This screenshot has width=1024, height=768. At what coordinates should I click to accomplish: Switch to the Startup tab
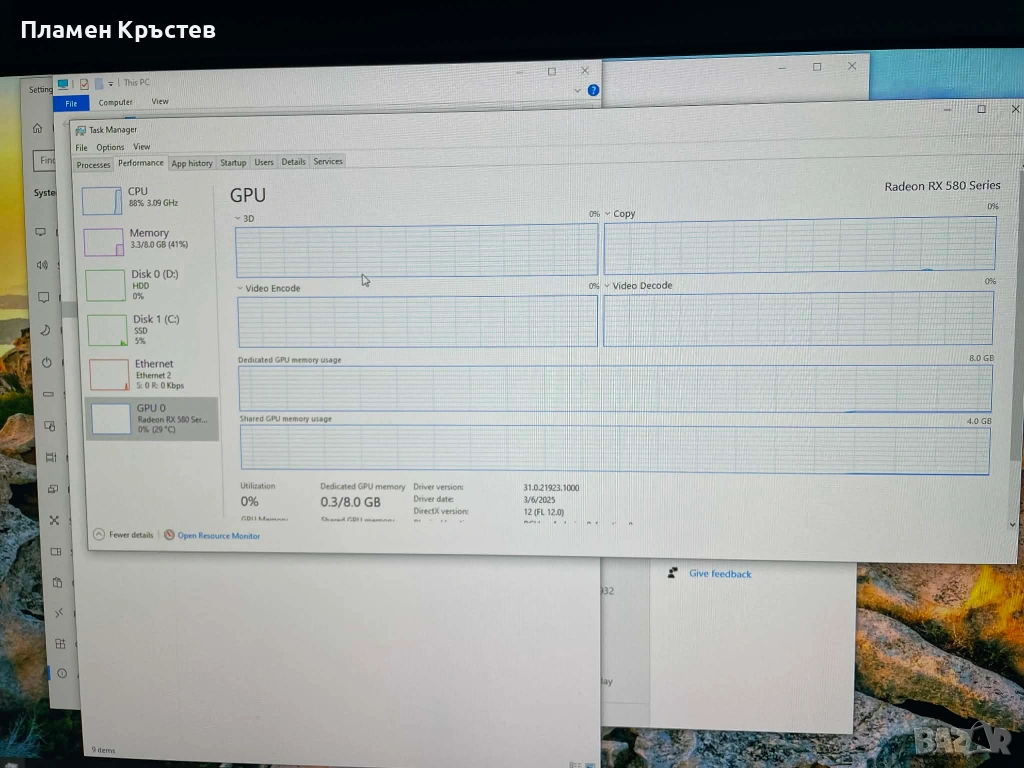[233, 162]
